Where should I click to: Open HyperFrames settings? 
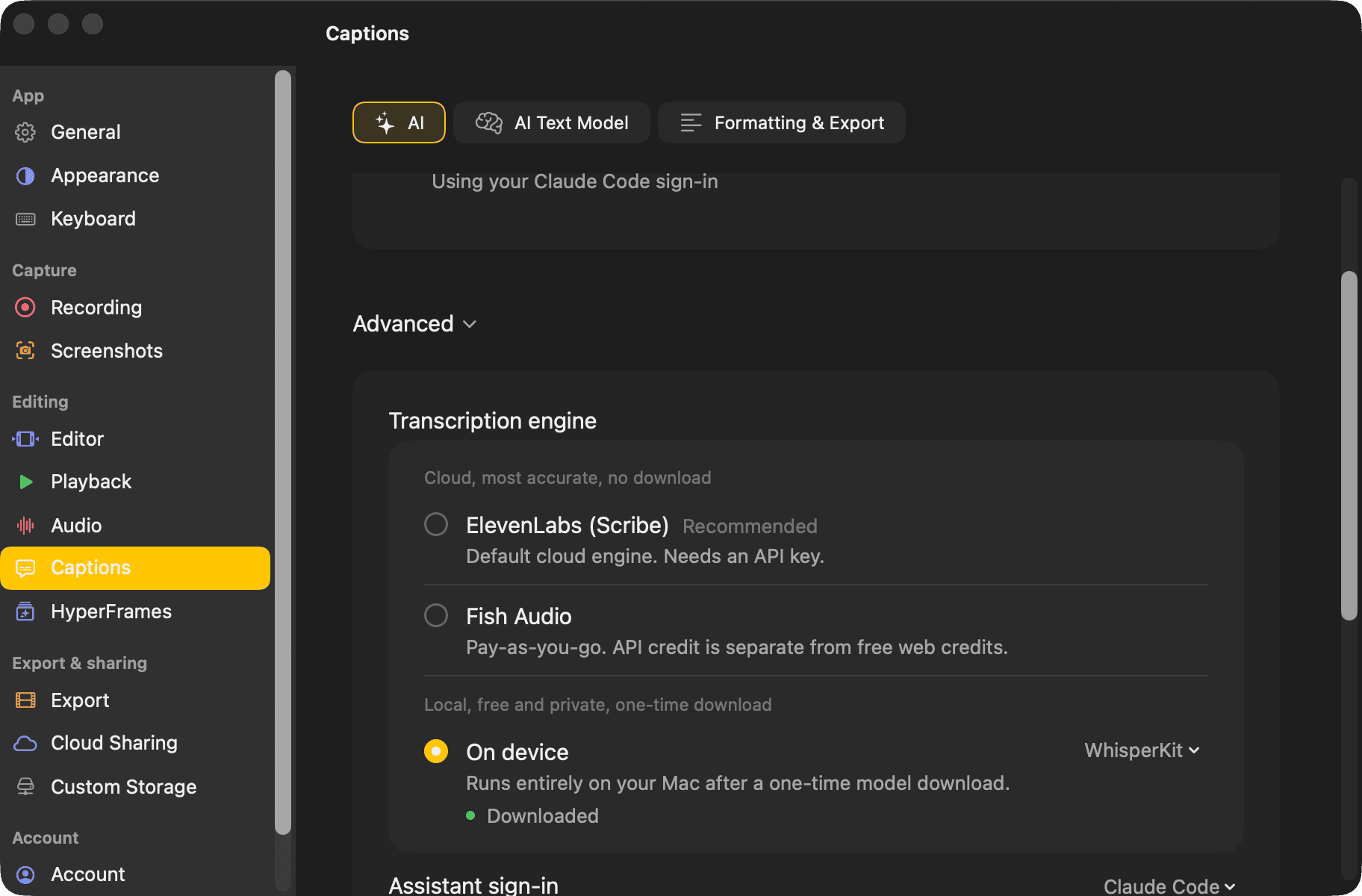coord(135,612)
